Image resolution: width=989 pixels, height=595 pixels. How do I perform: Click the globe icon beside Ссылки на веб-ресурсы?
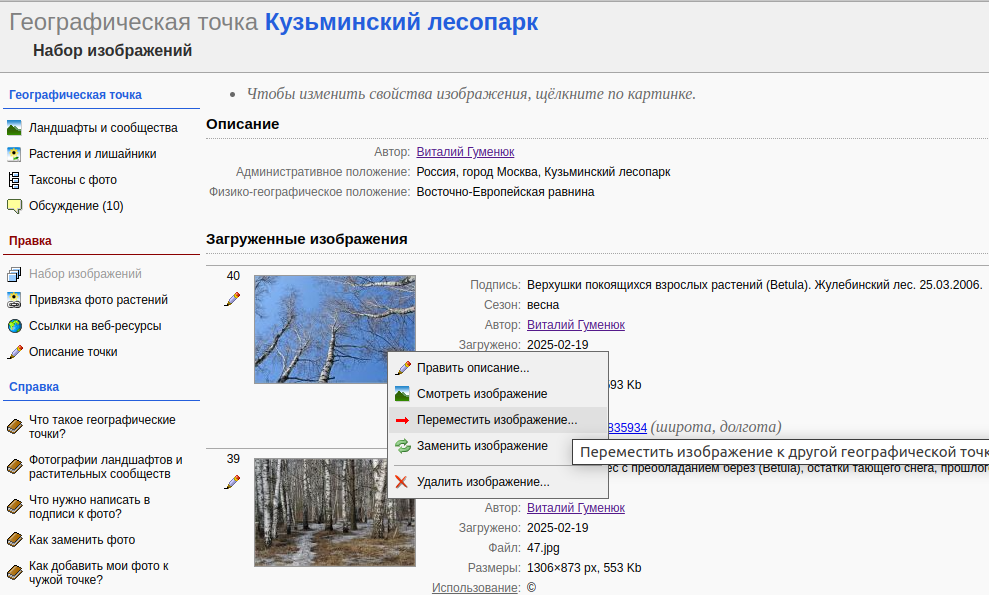pyautogui.click(x=14, y=326)
